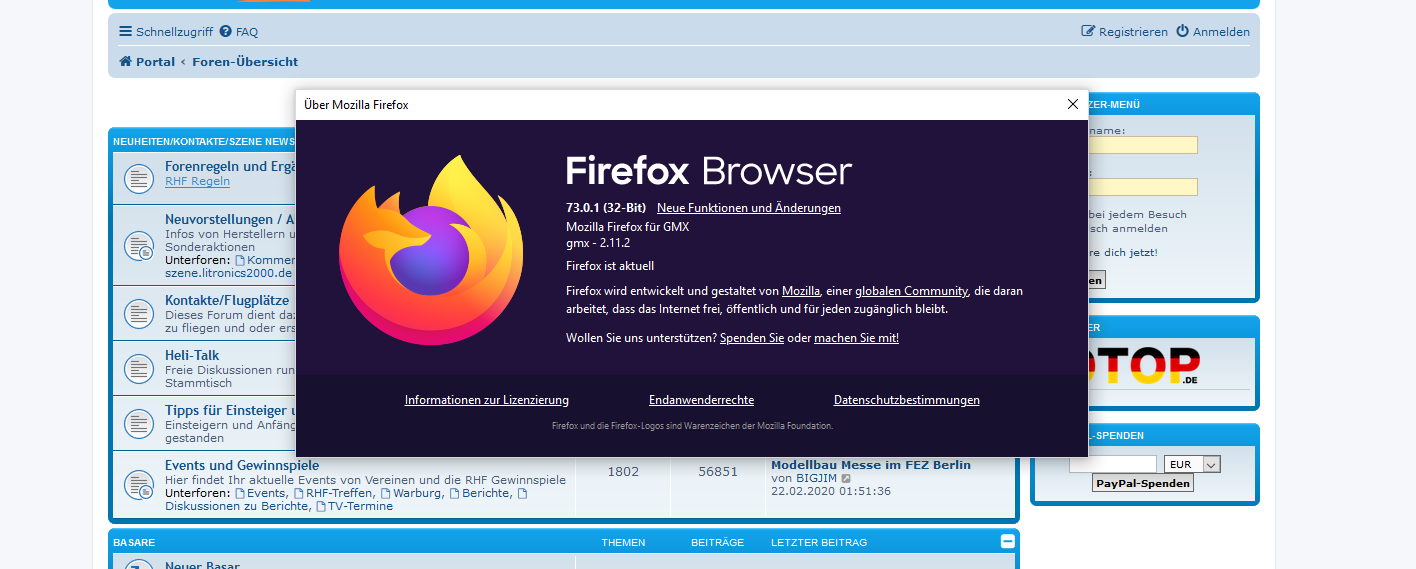Click the Portal home icon

click(126, 62)
